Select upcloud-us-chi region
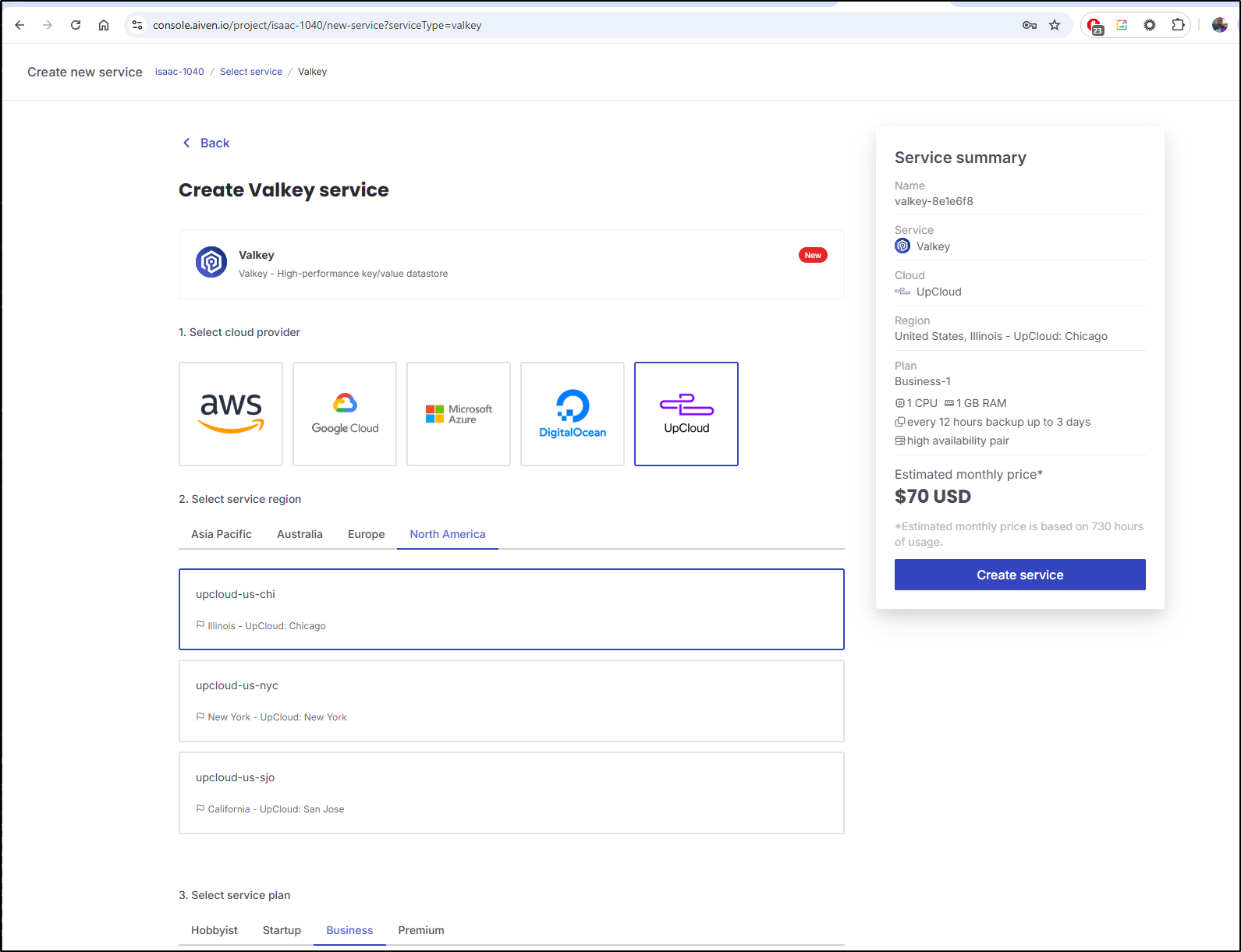This screenshot has height=952, width=1241. pos(512,609)
